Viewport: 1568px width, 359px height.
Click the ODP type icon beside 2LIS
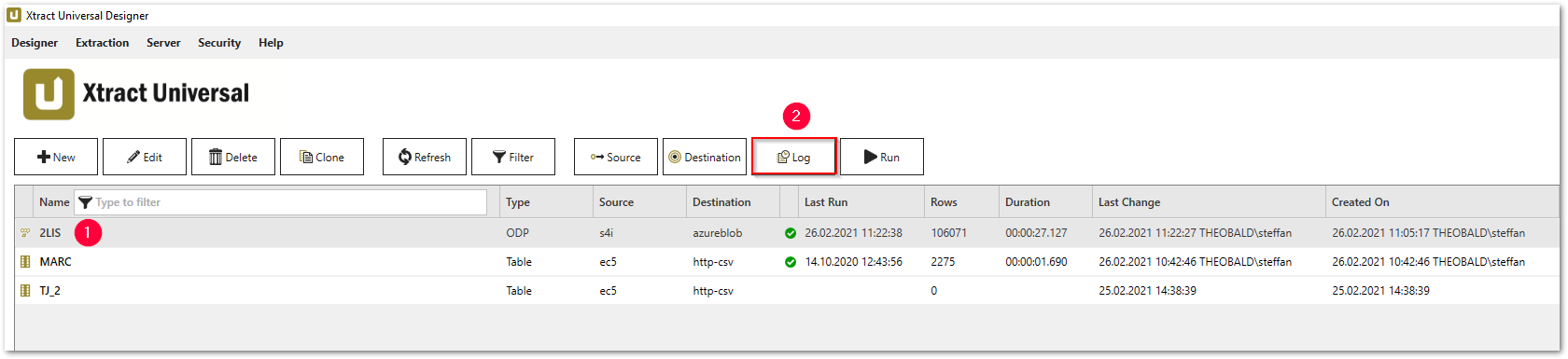(x=25, y=233)
